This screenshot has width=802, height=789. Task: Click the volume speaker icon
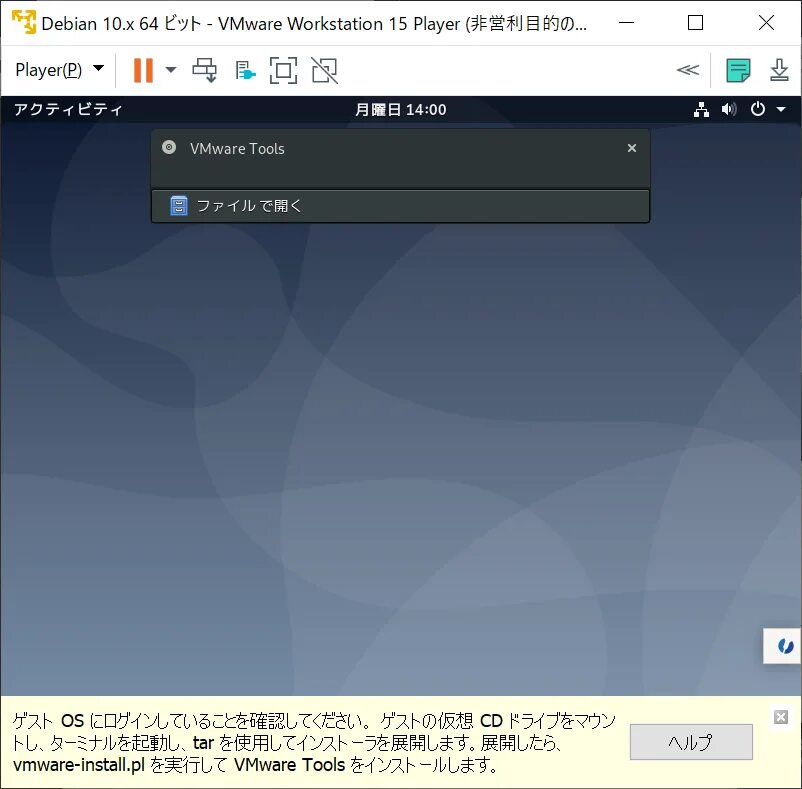729,109
